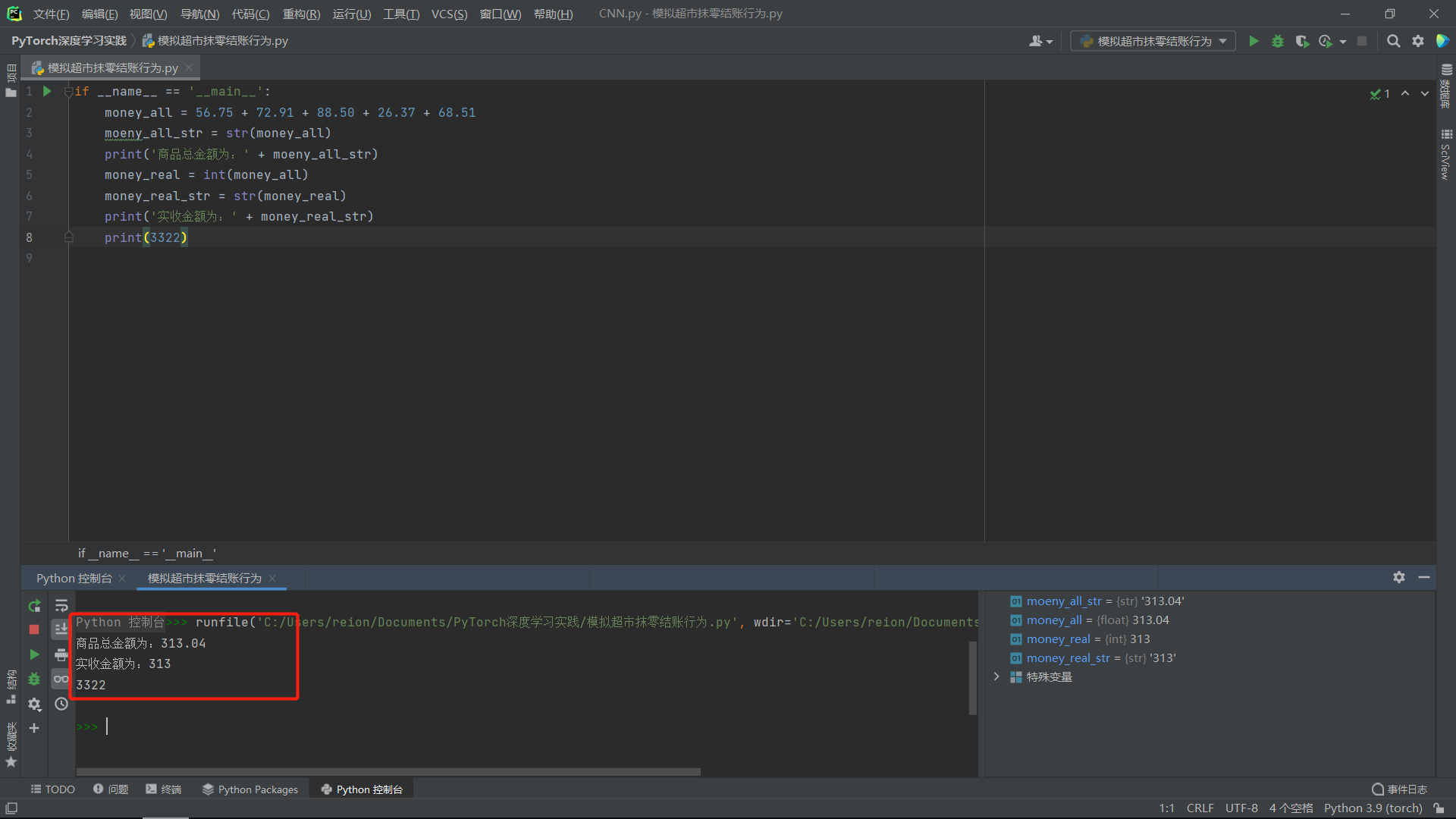1456x819 pixels.
Task: Stop the running console with red square
Action: coord(34,630)
